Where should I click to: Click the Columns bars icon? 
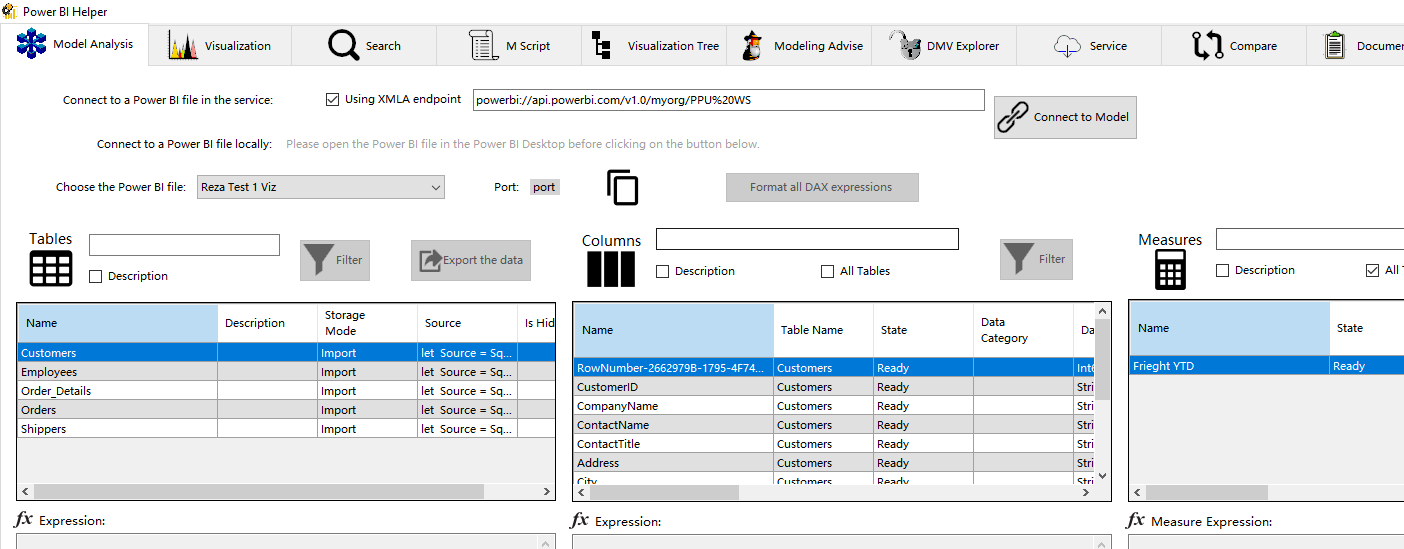click(x=610, y=269)
